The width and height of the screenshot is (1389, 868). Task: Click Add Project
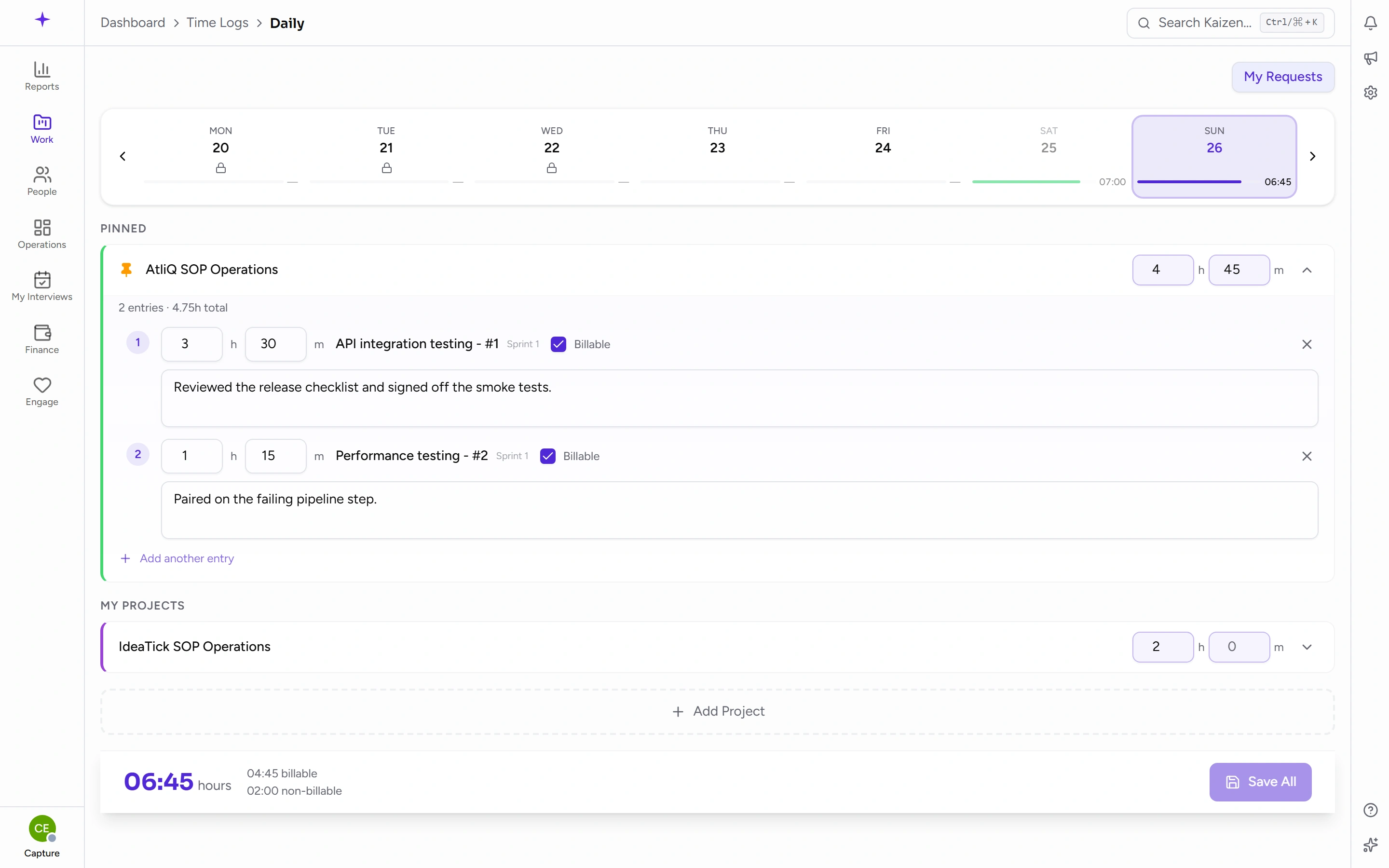click(x=718, y=712)
